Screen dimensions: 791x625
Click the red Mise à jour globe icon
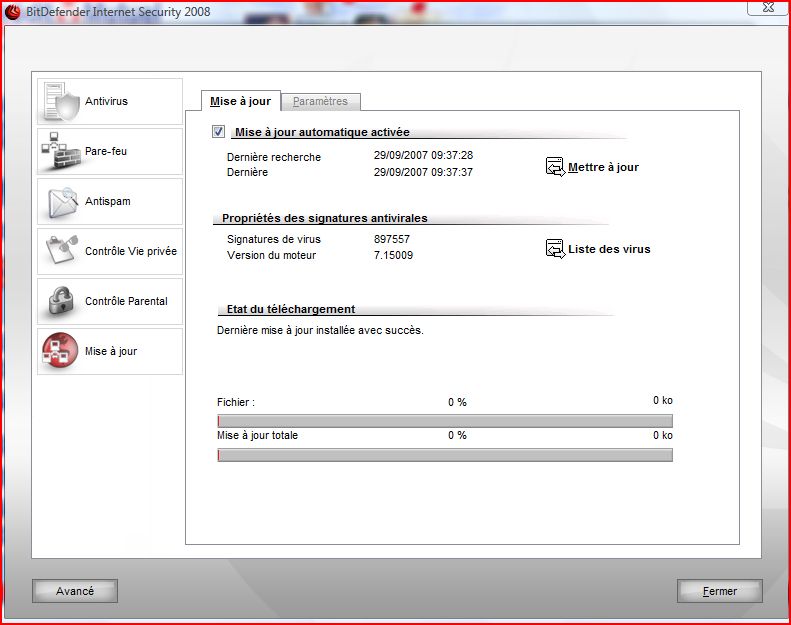[60, 350]
